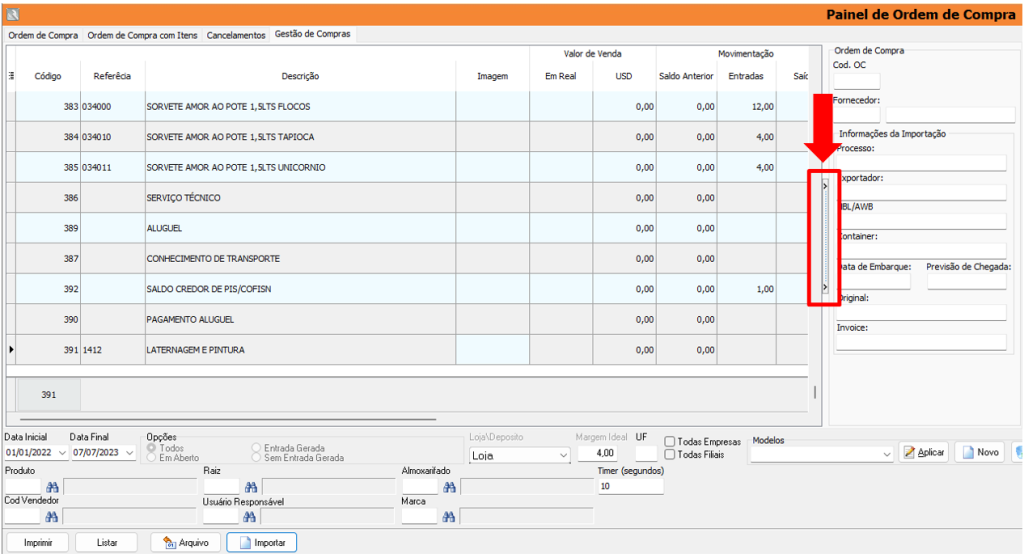Click the window icon in the title bar
The image size is (1024, 558).
point(12,14)
